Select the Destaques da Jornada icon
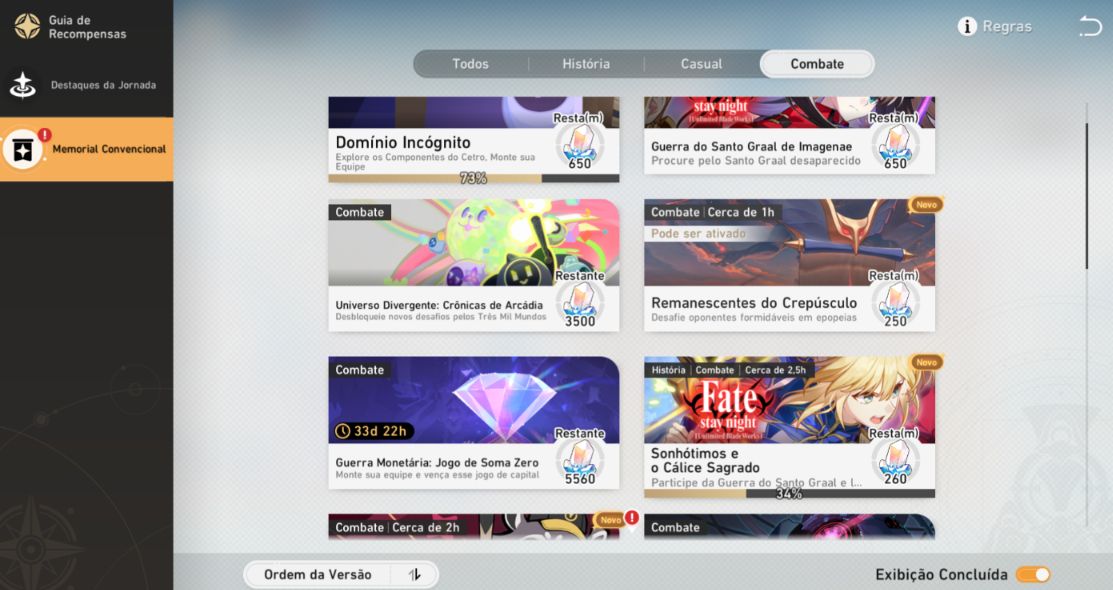This screenshot has height=590, width=1113. (23, 85)
